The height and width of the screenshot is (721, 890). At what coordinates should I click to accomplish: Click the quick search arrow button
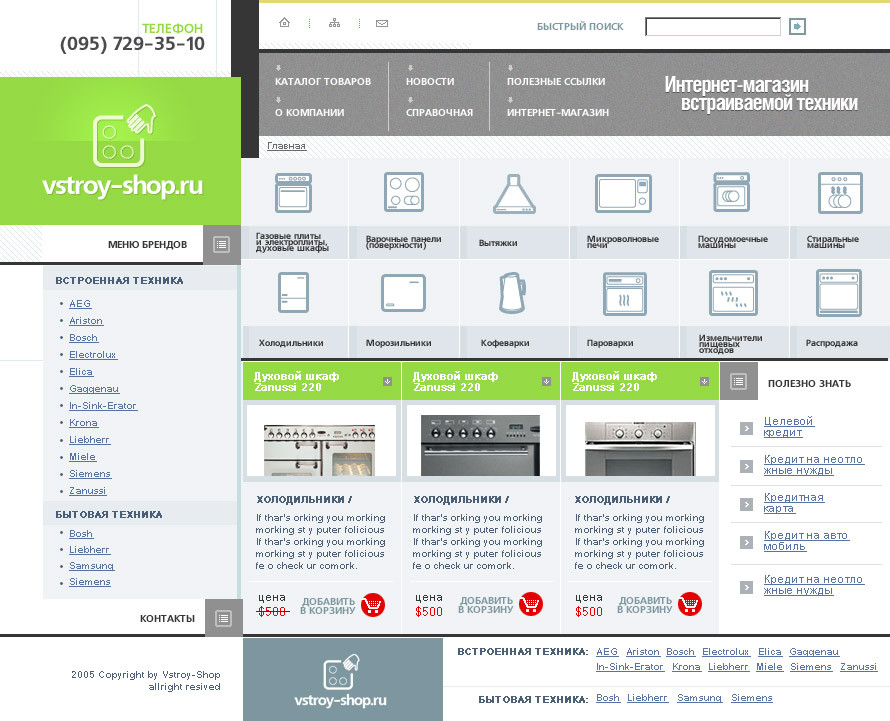tap(797, 26)
